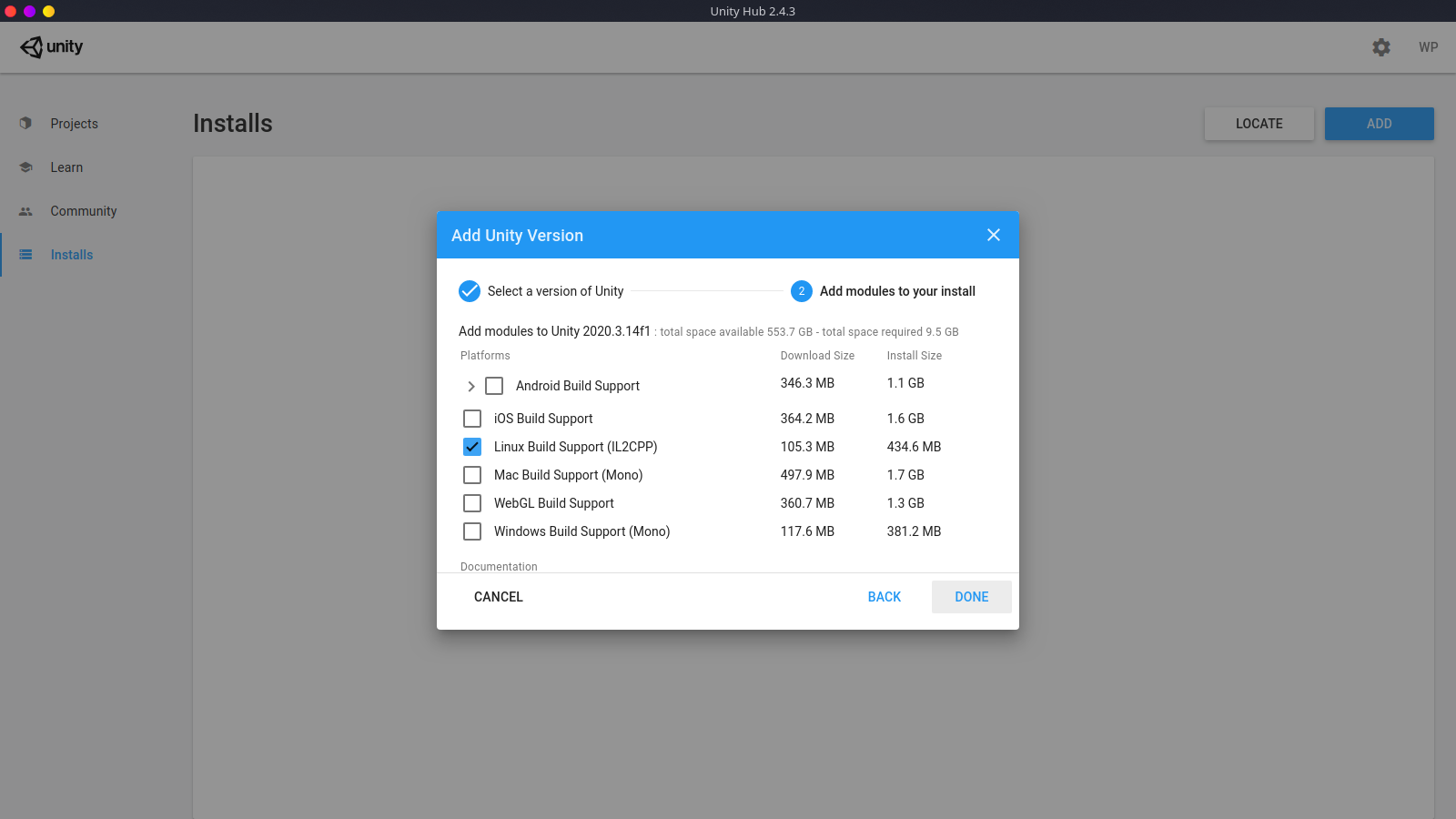Open the Community section

(84, 211)
